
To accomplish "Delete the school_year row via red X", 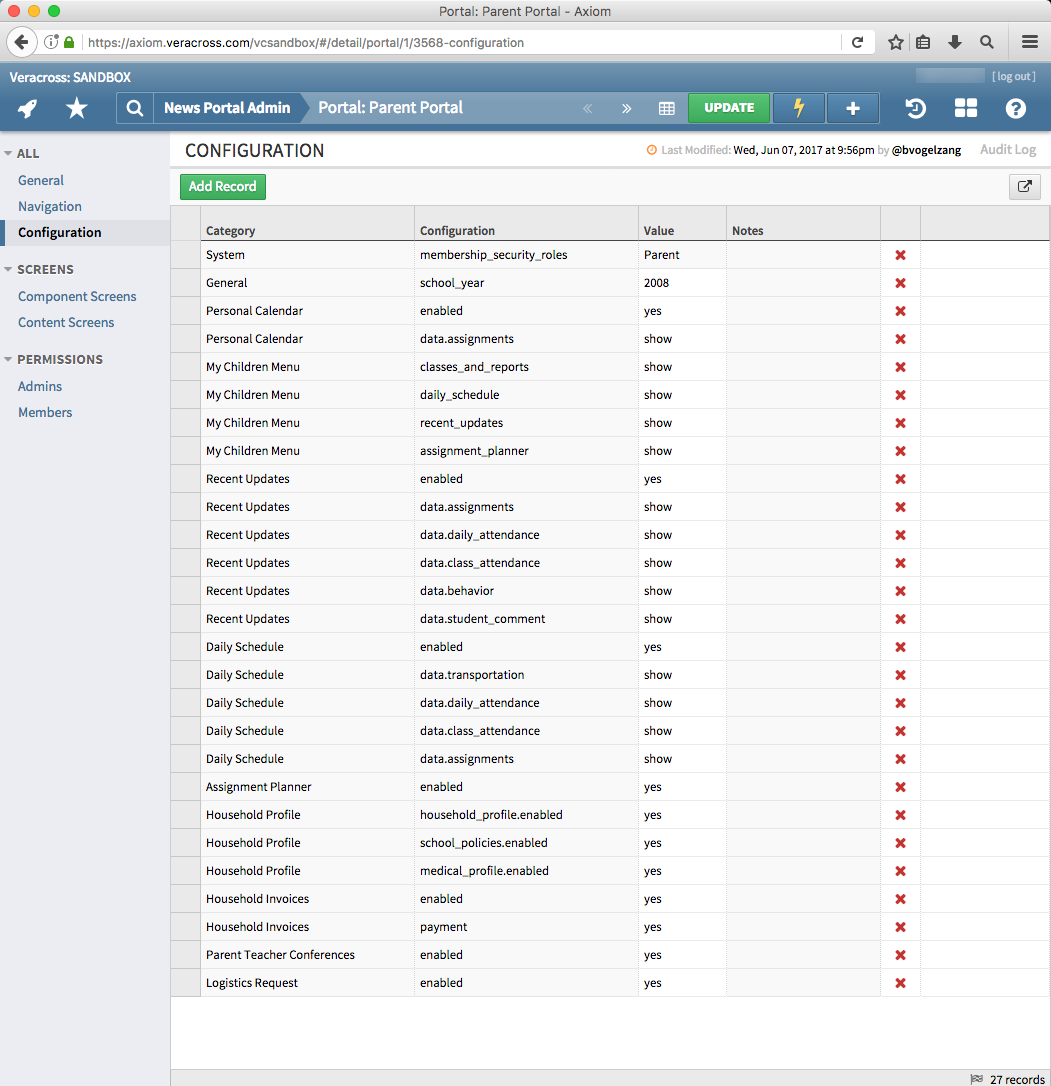I will click(x=900, y=283).
